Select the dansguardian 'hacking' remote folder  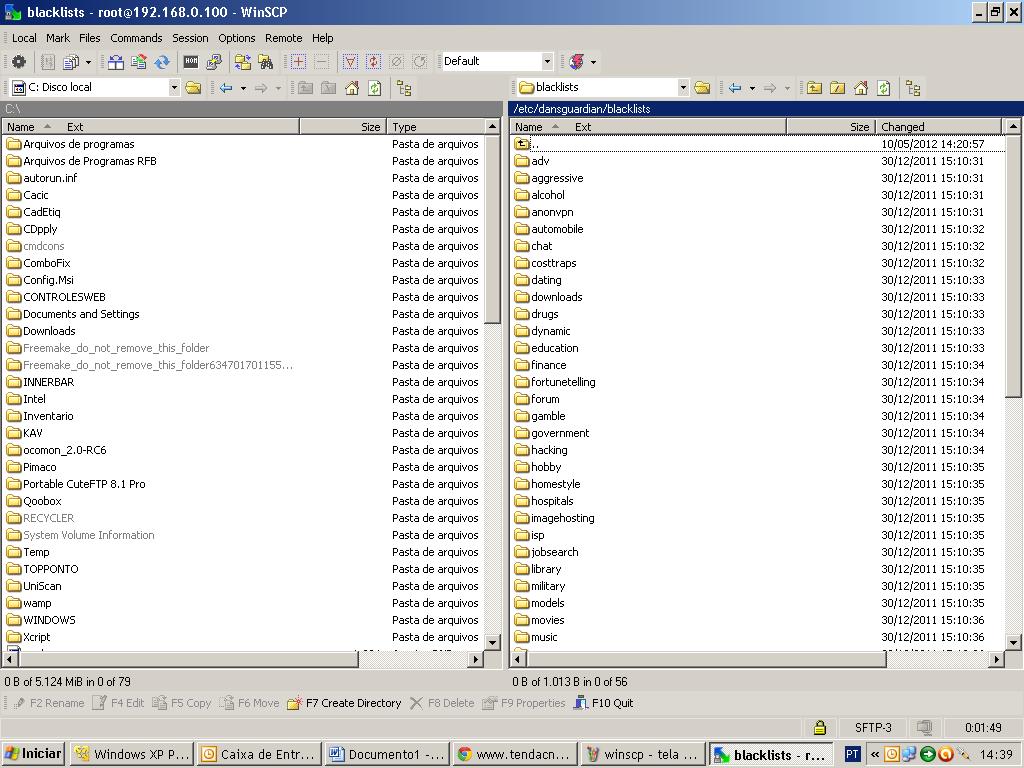pyautogui.click(x=549, y=450)
